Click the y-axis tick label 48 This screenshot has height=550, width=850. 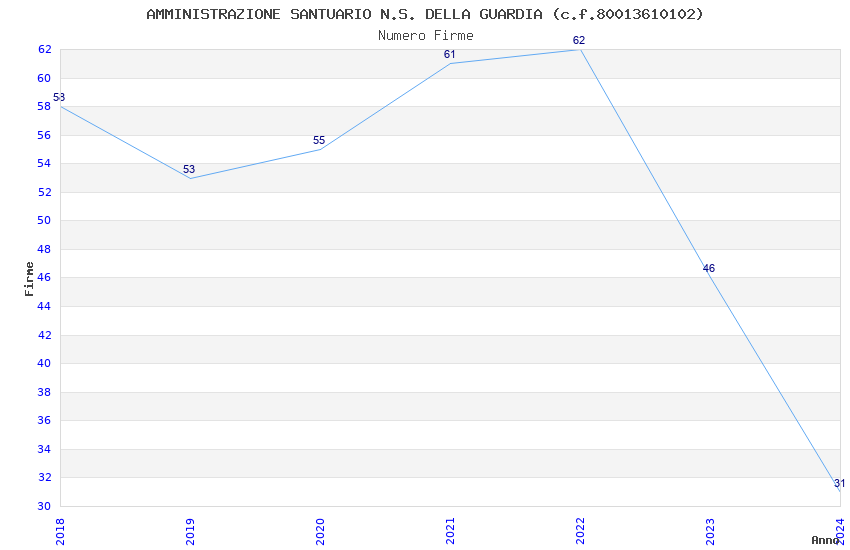coord(44,249)
